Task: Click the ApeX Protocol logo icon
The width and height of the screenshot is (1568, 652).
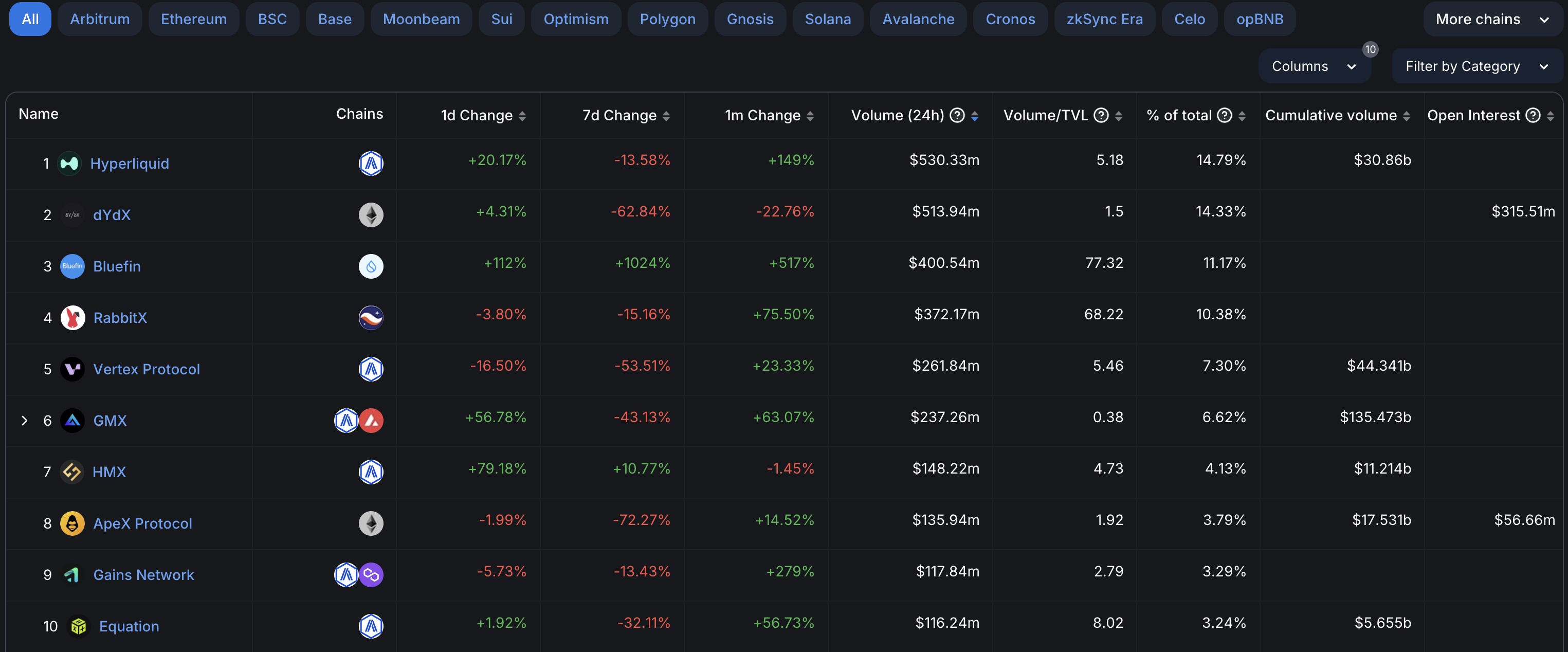Action: point(72,523)
